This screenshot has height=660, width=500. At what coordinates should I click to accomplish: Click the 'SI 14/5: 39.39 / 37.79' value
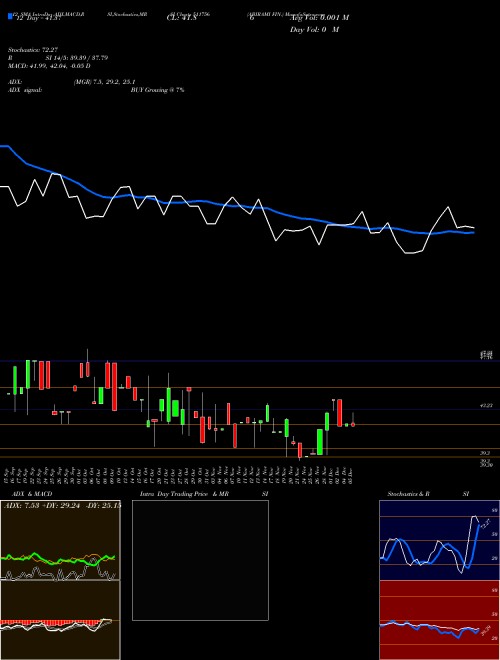[x=77, y=58]
